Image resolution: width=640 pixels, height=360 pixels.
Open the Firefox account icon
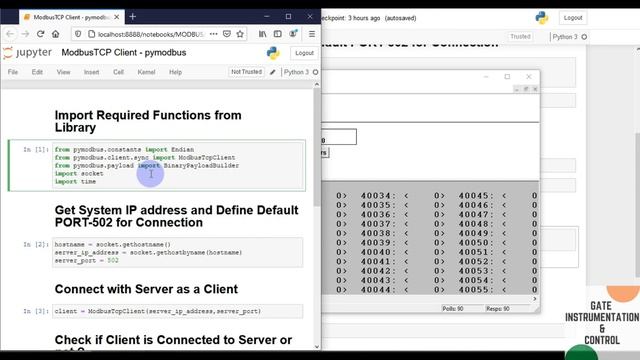(293, 33)
